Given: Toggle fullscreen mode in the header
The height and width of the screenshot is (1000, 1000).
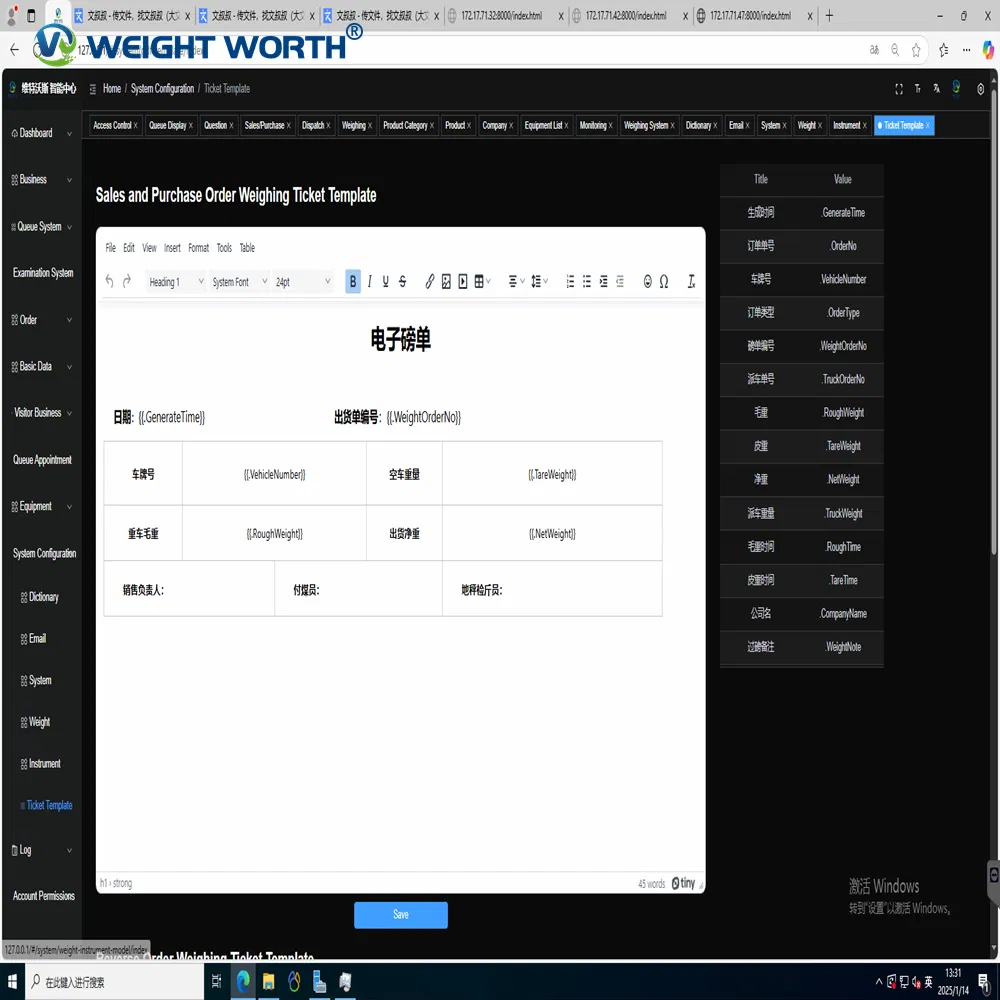Looking at the screenshot, I should coord(898,88).
